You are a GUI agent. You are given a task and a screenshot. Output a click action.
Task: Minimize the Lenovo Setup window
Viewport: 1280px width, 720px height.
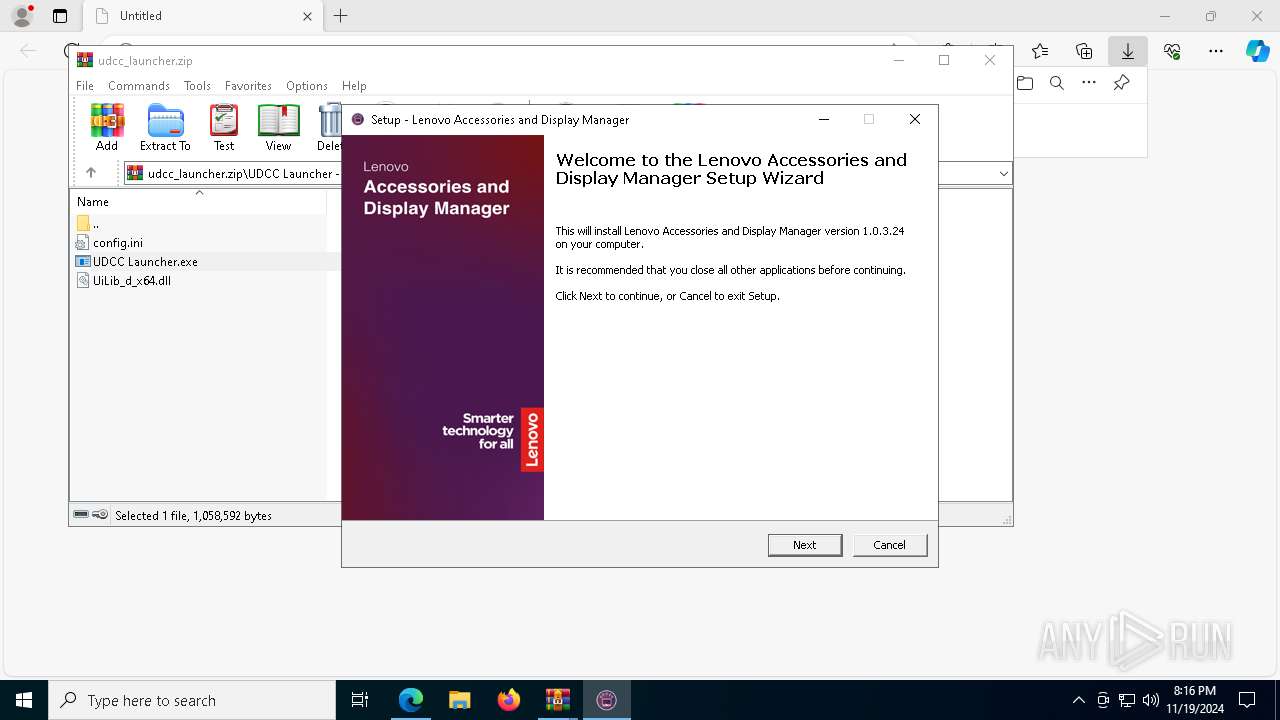point(824,119)
